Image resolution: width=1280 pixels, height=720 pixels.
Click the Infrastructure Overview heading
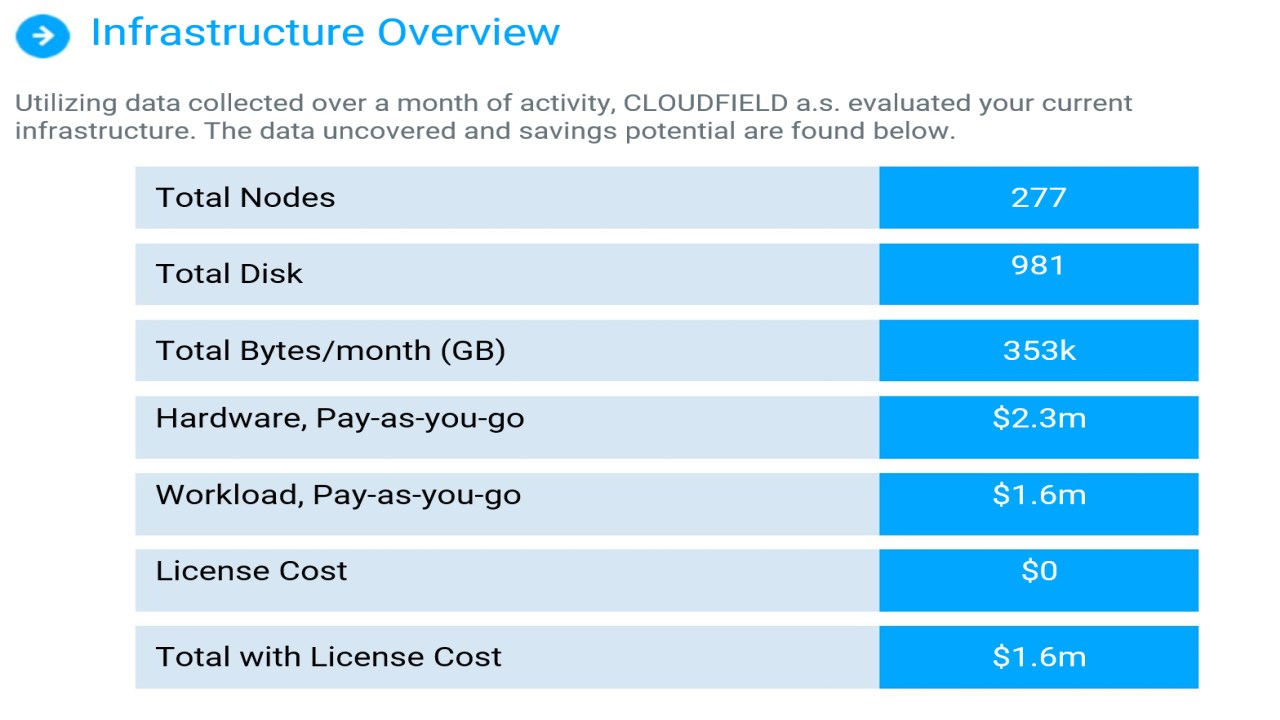pos(325,33)
